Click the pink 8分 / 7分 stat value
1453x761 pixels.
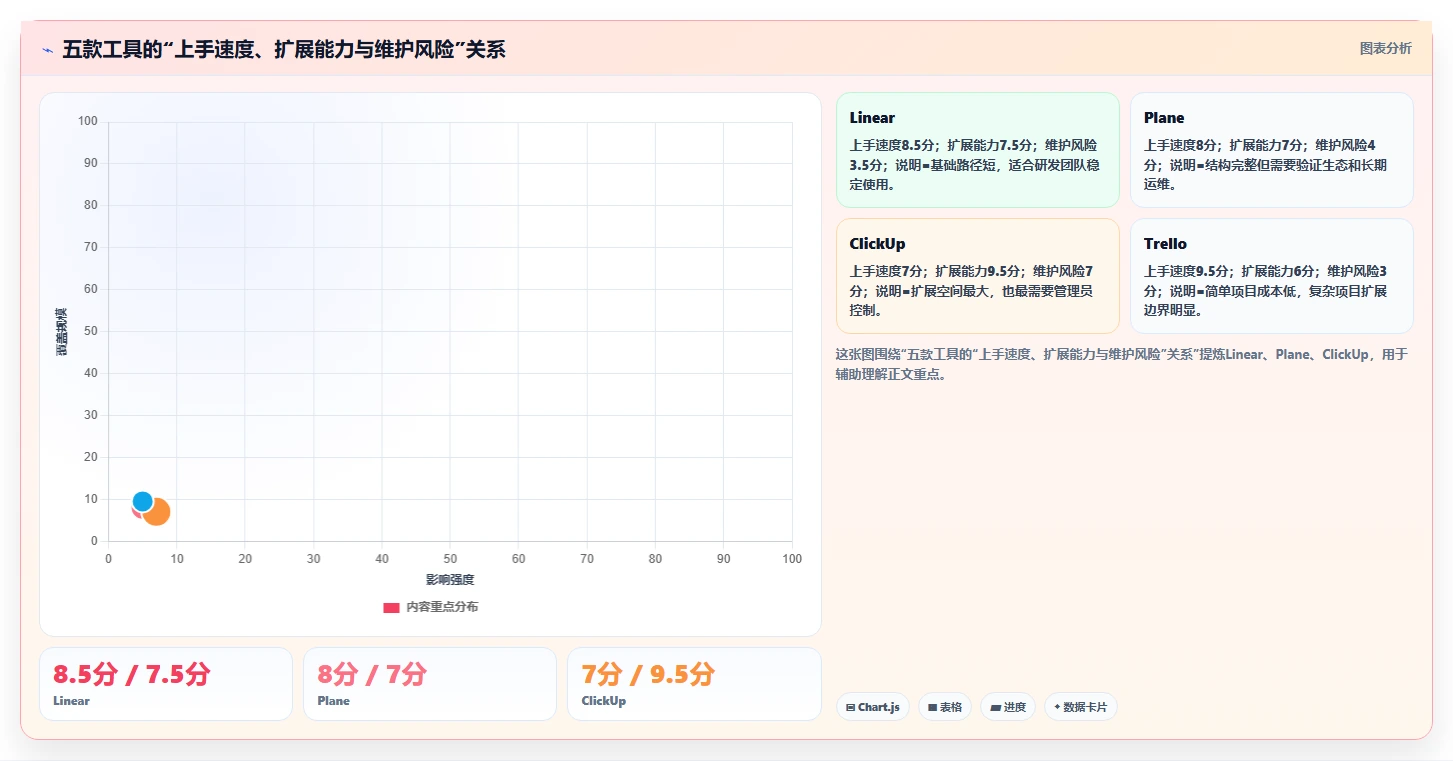[x=372, y=674]
